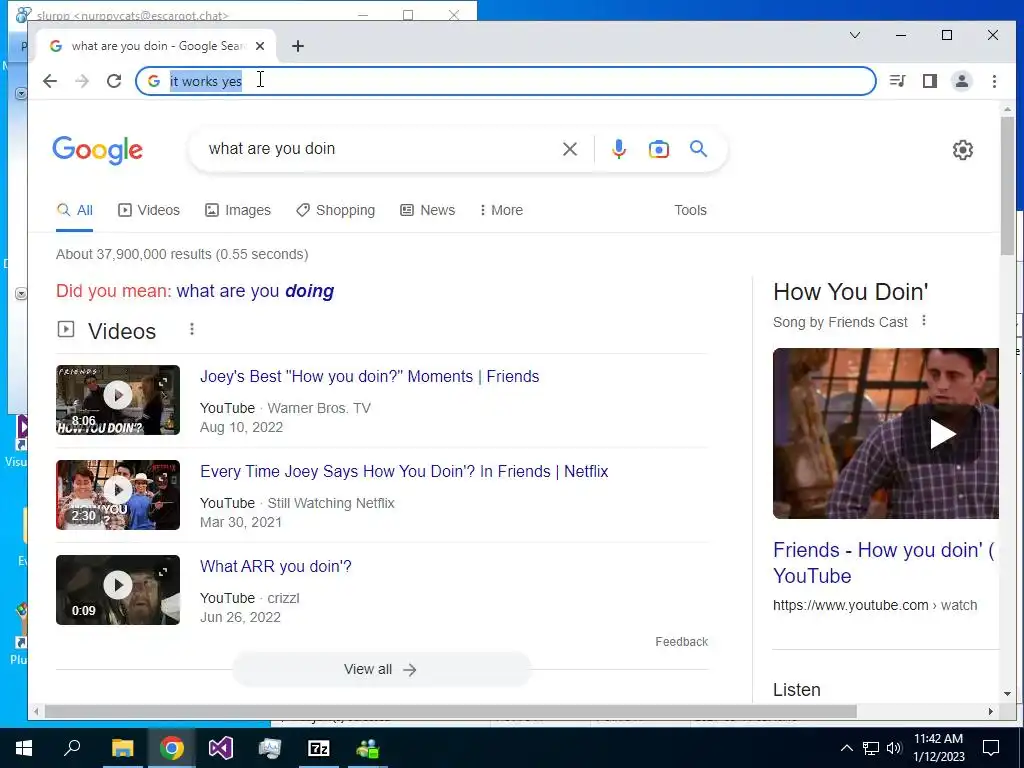Submit search with magnifier icon

[x=698, y=149]
